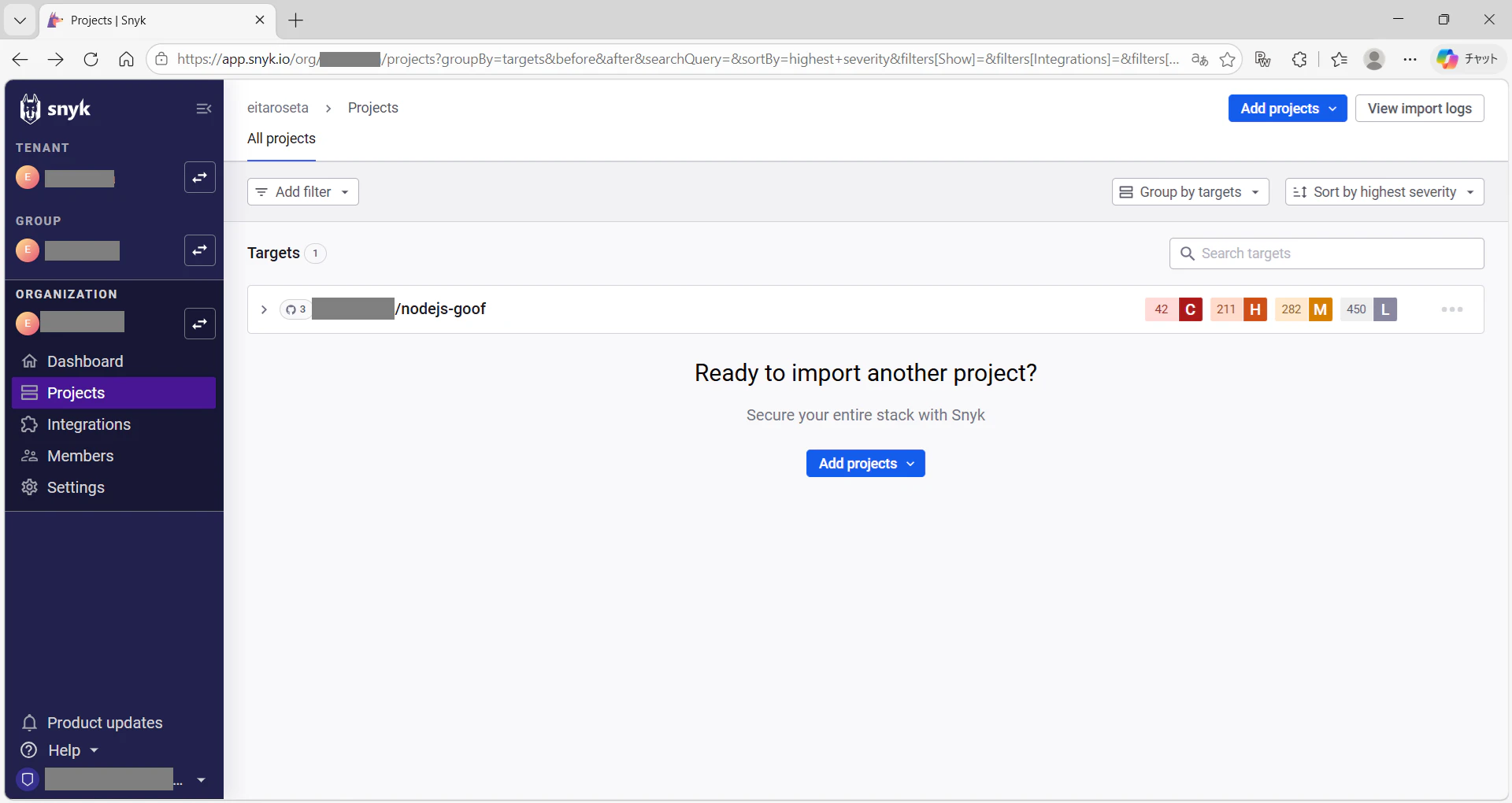This screenshot has height=803, width=1512.
Task: Open organization Settings in sidebar
Action: pyautogui.click(x=114, y=487)
